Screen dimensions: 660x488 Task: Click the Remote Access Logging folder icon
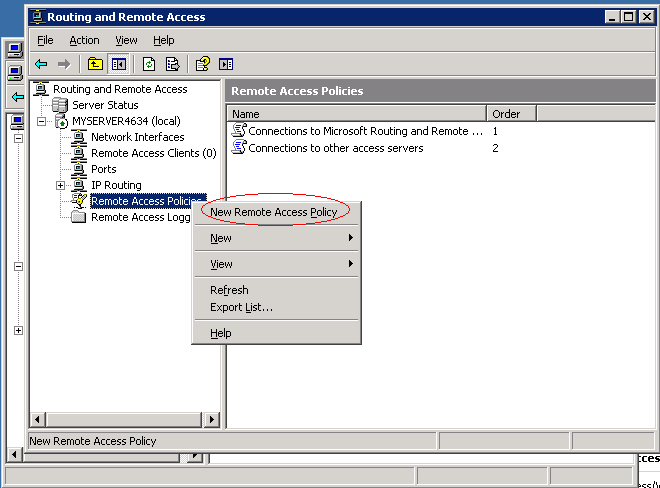tap(79, 217)
